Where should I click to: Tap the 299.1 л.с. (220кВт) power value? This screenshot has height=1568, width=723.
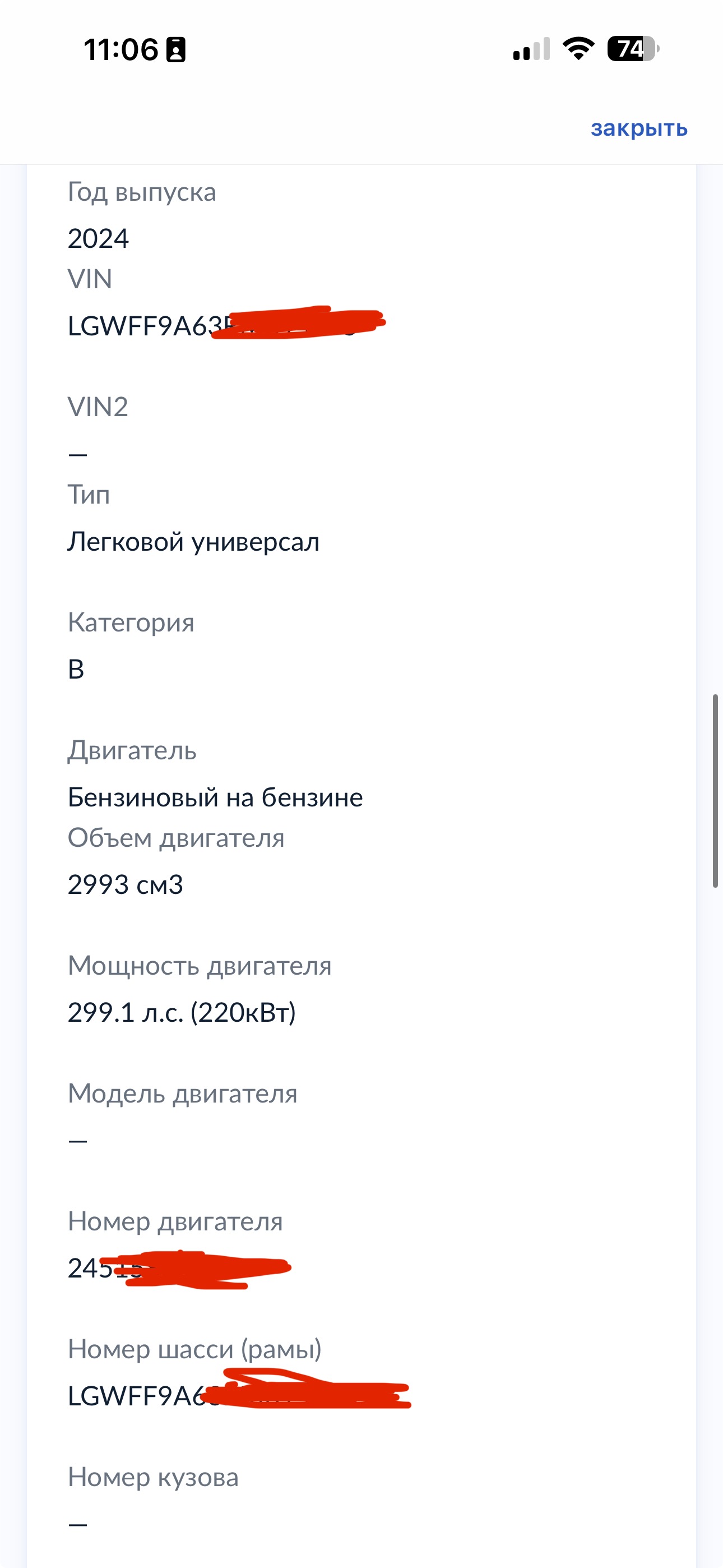182,1013
